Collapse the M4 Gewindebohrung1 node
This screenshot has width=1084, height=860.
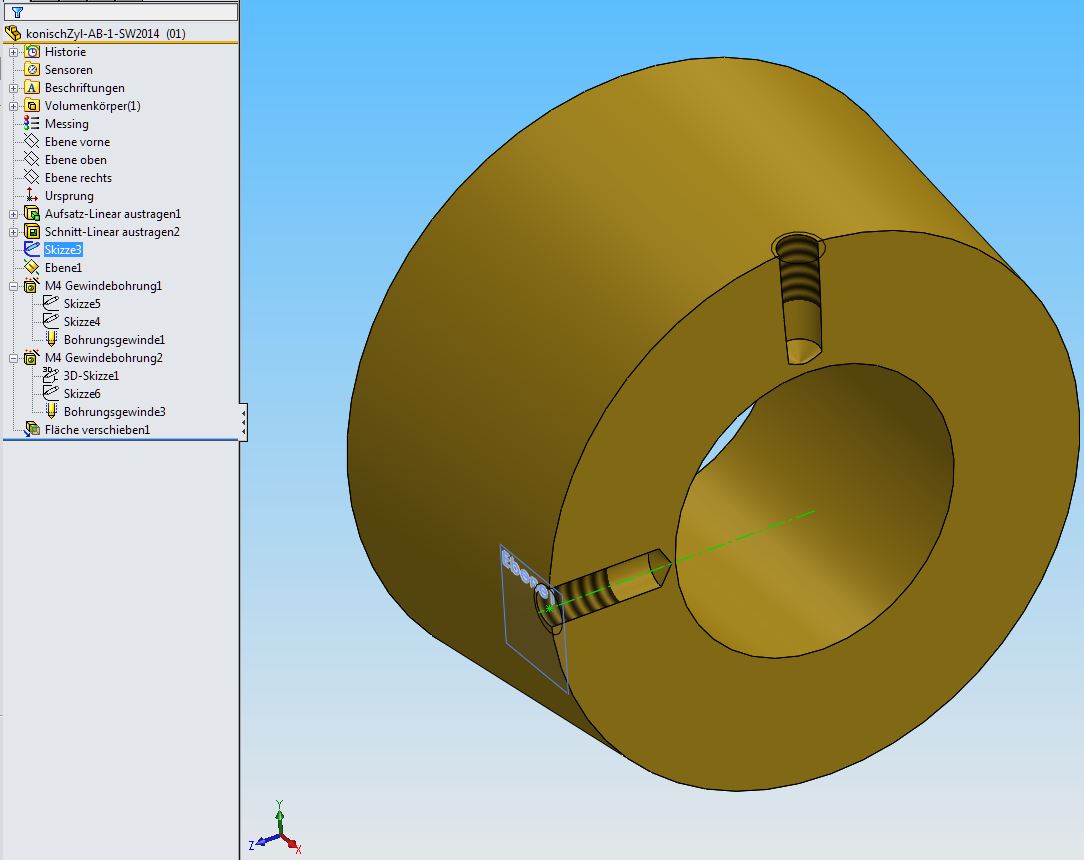(14, 286)
